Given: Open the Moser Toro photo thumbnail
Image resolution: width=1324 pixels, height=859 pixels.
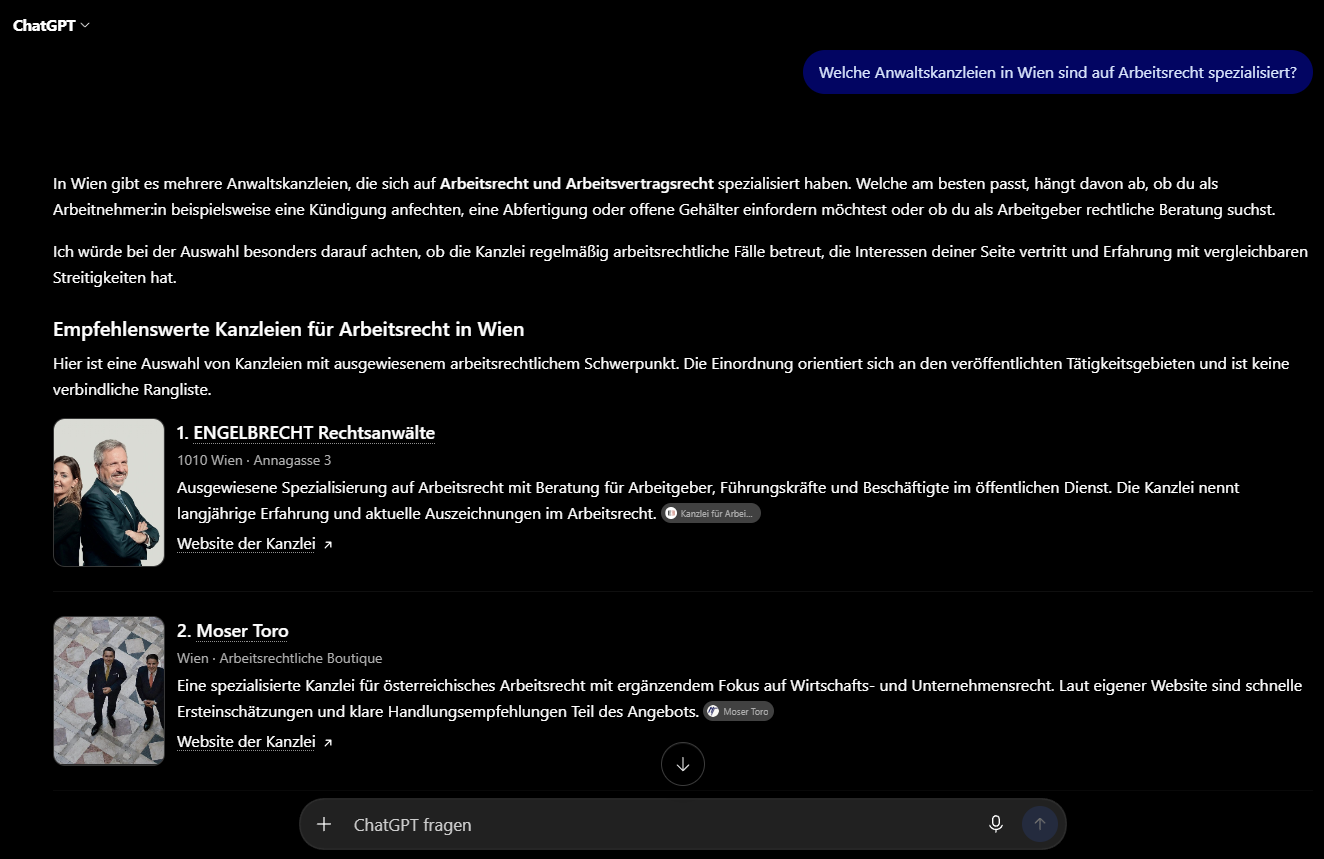Looking at the screenshot, I should pyautogui.click(x=109, y=691).
